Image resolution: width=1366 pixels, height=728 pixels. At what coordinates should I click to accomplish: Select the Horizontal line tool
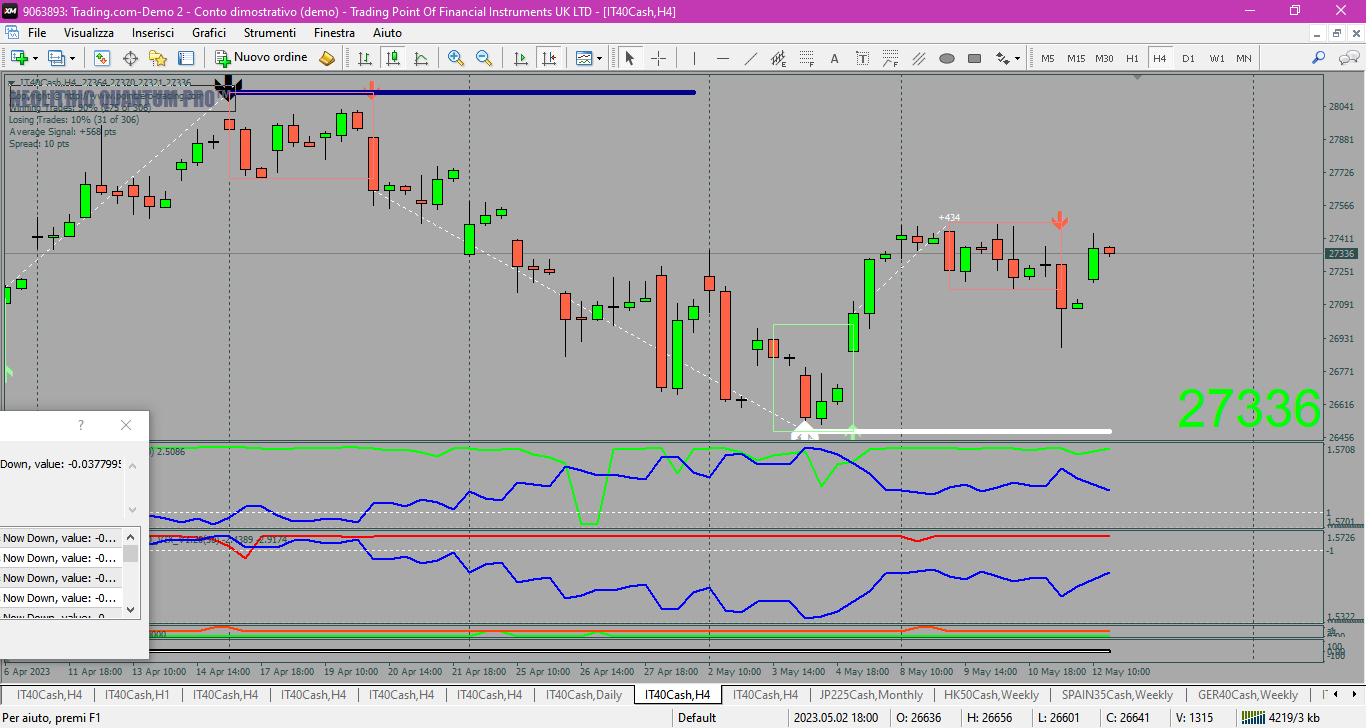point(722,58)
